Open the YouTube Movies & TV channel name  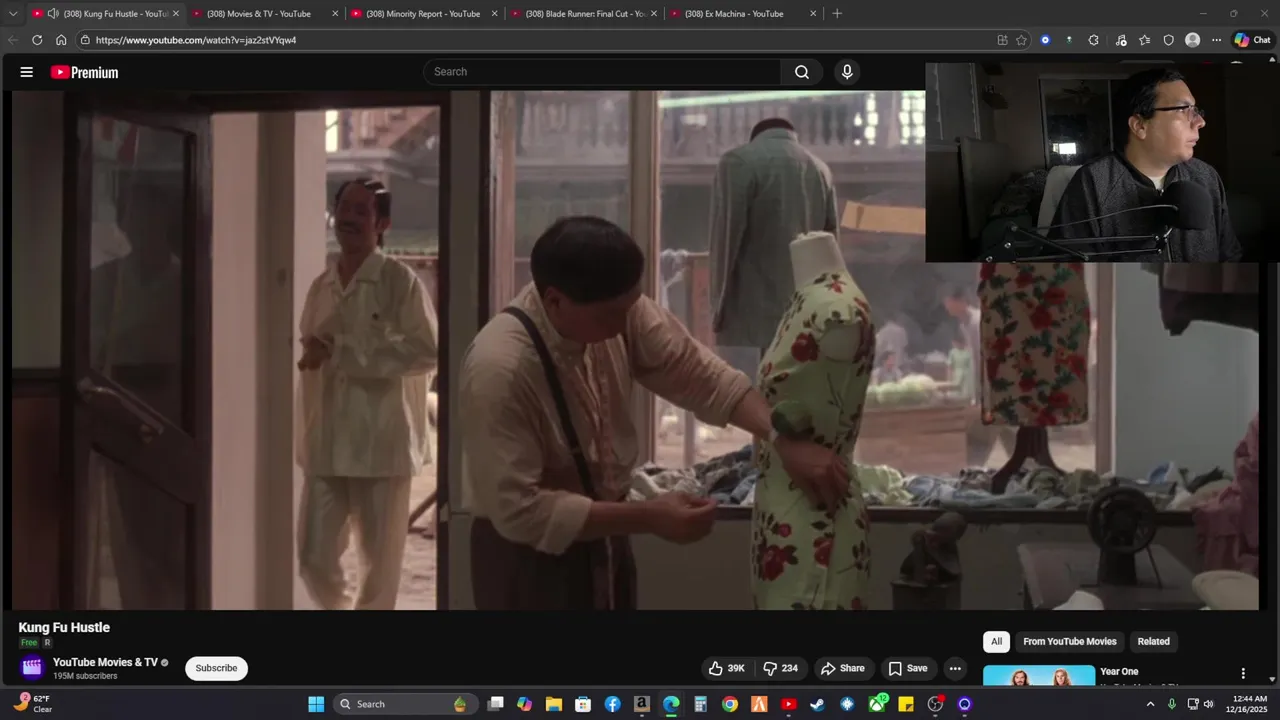click(x=105, y=662)
